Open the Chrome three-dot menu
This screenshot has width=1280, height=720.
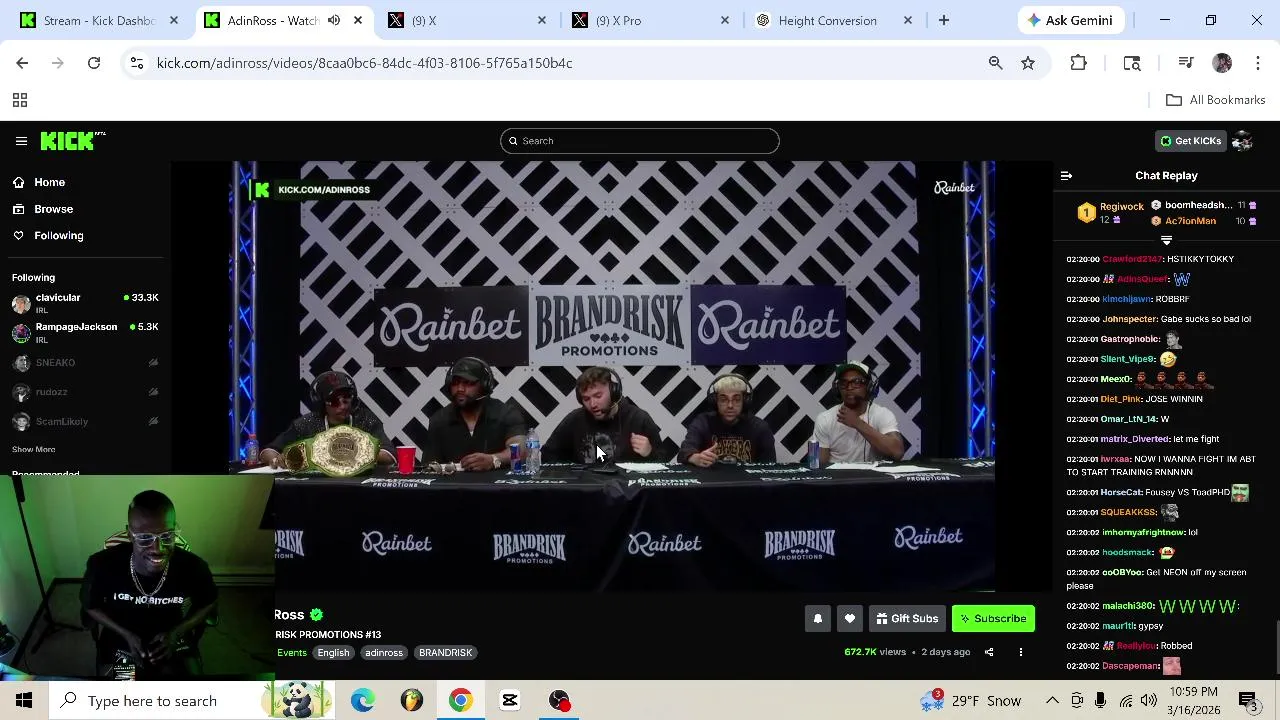click(x=1258, y=63)
